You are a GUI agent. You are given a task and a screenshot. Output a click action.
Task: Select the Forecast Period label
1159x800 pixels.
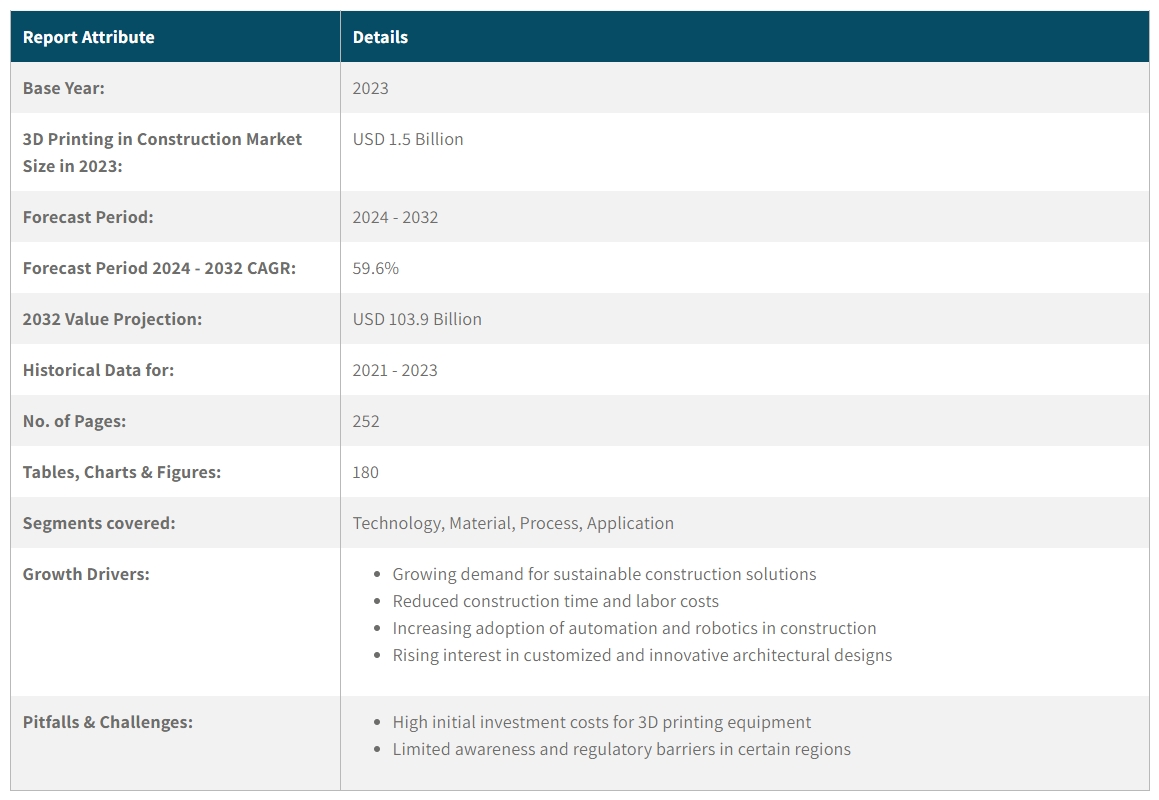click(88, 217)
